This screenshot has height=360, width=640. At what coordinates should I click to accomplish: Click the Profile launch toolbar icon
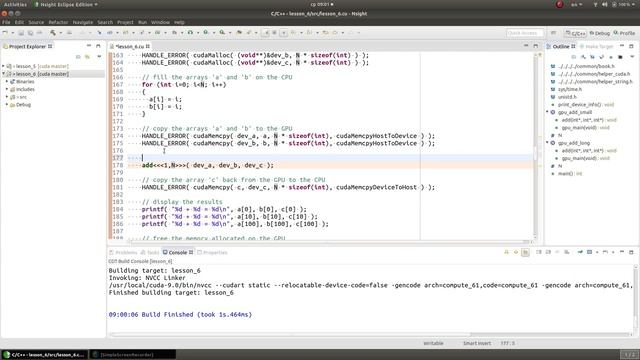206,33
